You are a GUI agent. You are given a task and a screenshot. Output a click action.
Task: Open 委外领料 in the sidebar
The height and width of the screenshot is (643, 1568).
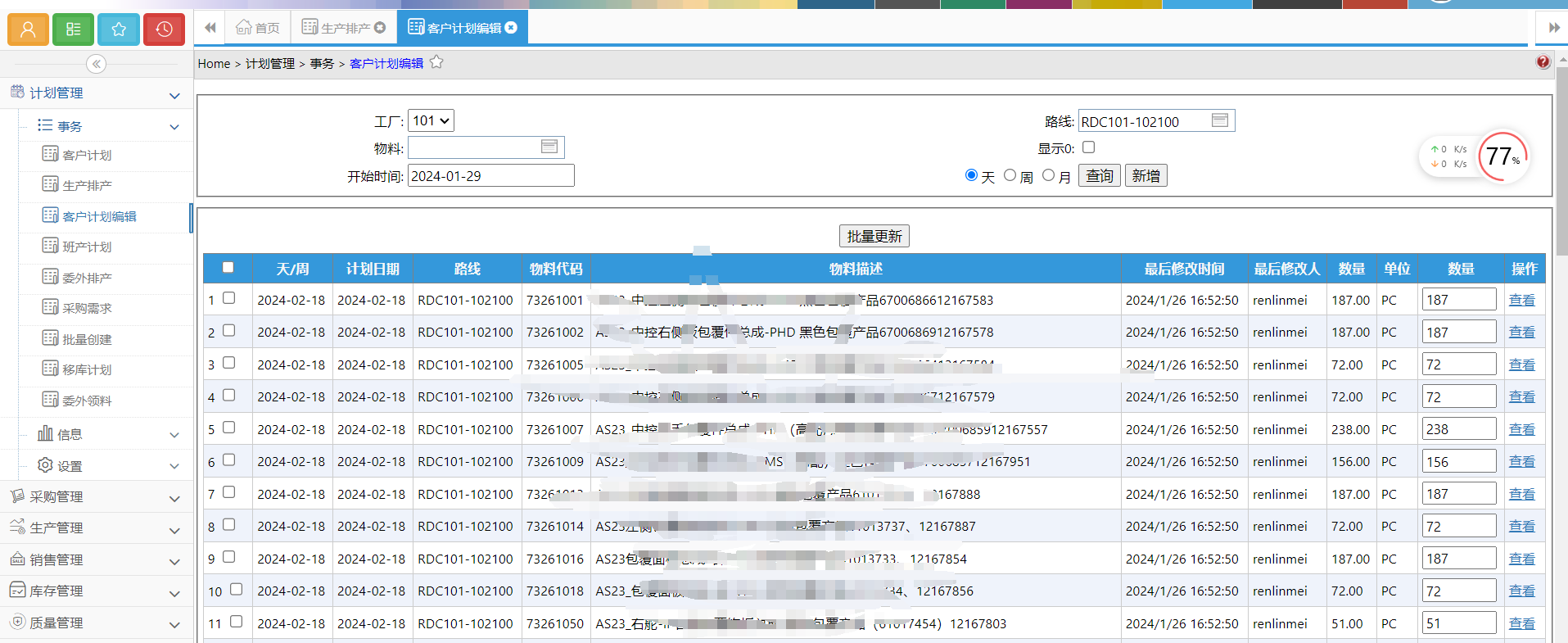coord(87,401)
